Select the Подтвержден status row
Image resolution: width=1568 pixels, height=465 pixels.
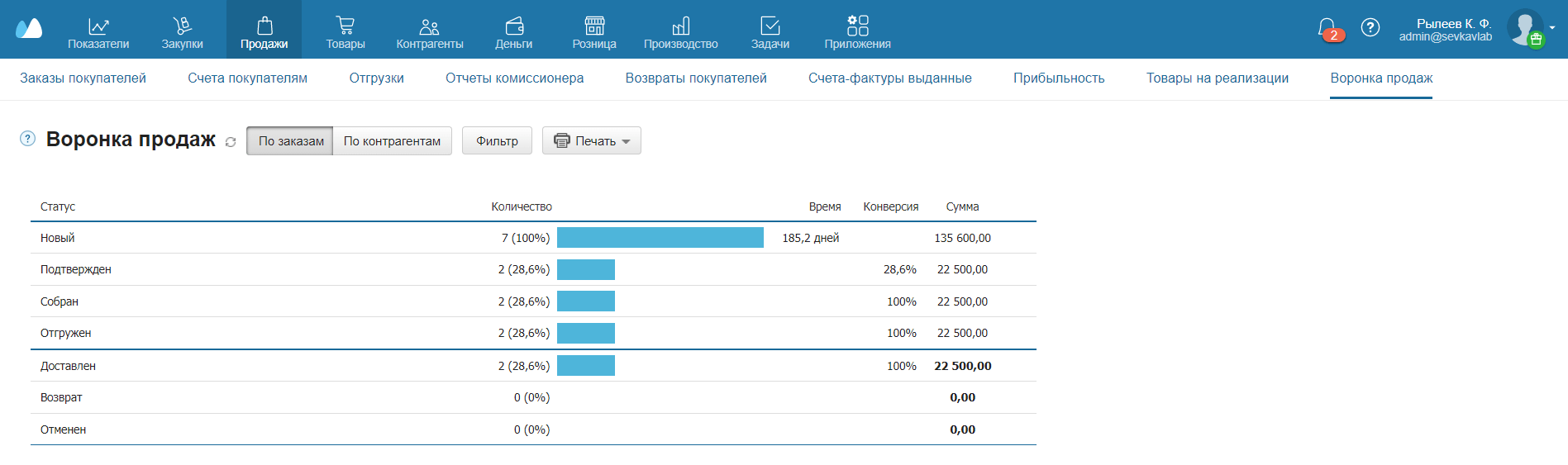click(x=533, y=269)
